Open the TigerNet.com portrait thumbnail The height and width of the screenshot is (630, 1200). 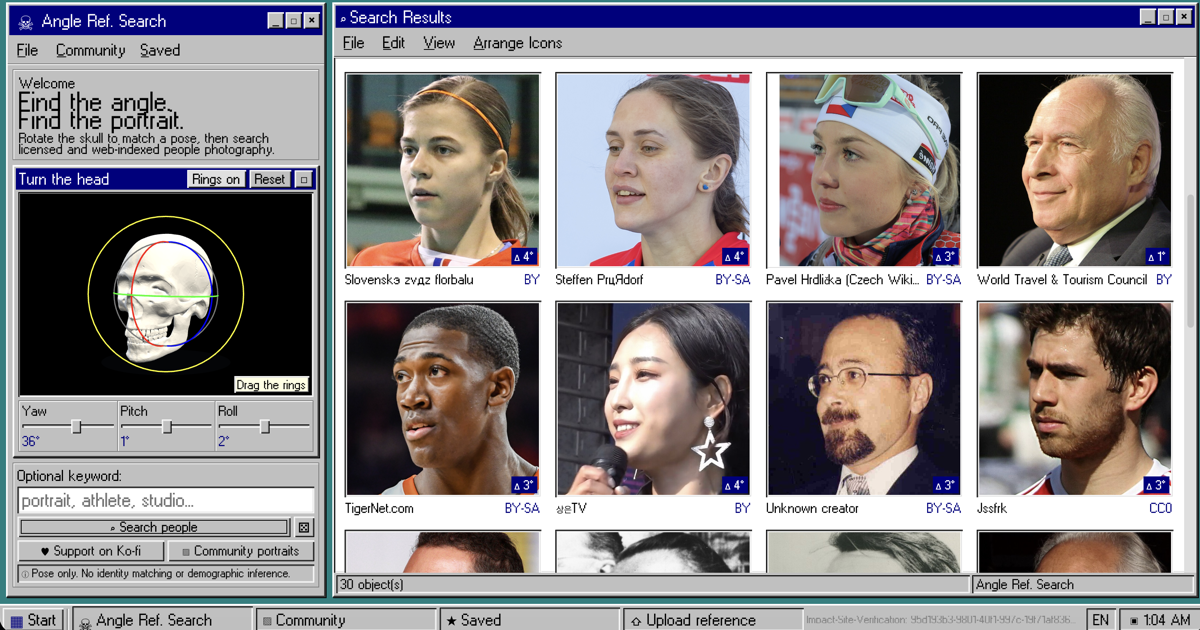pos(442,399)
